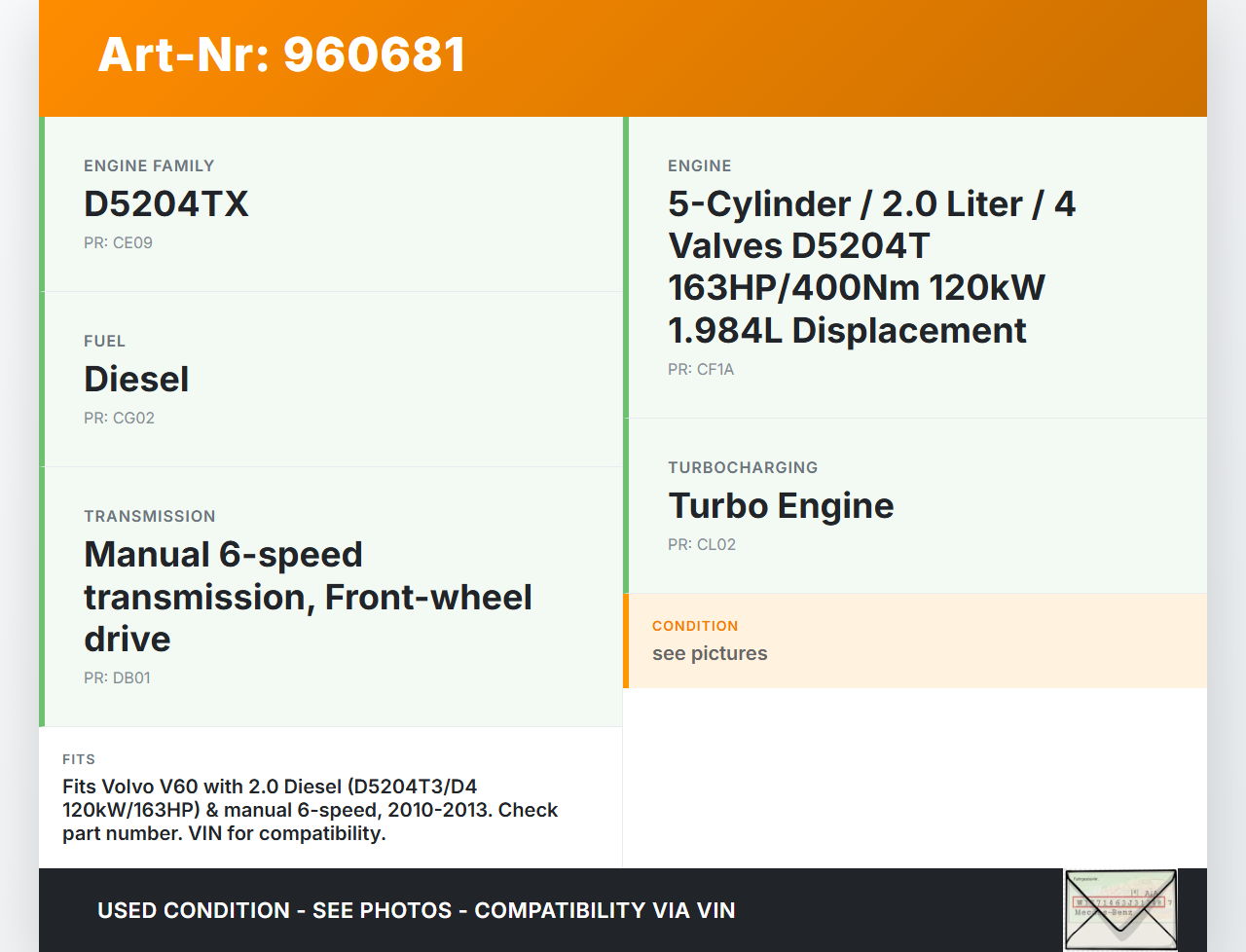This screenshot has width=1246, height=952.
Task: Select the Turbo Engine value
Action: point(781,506)
